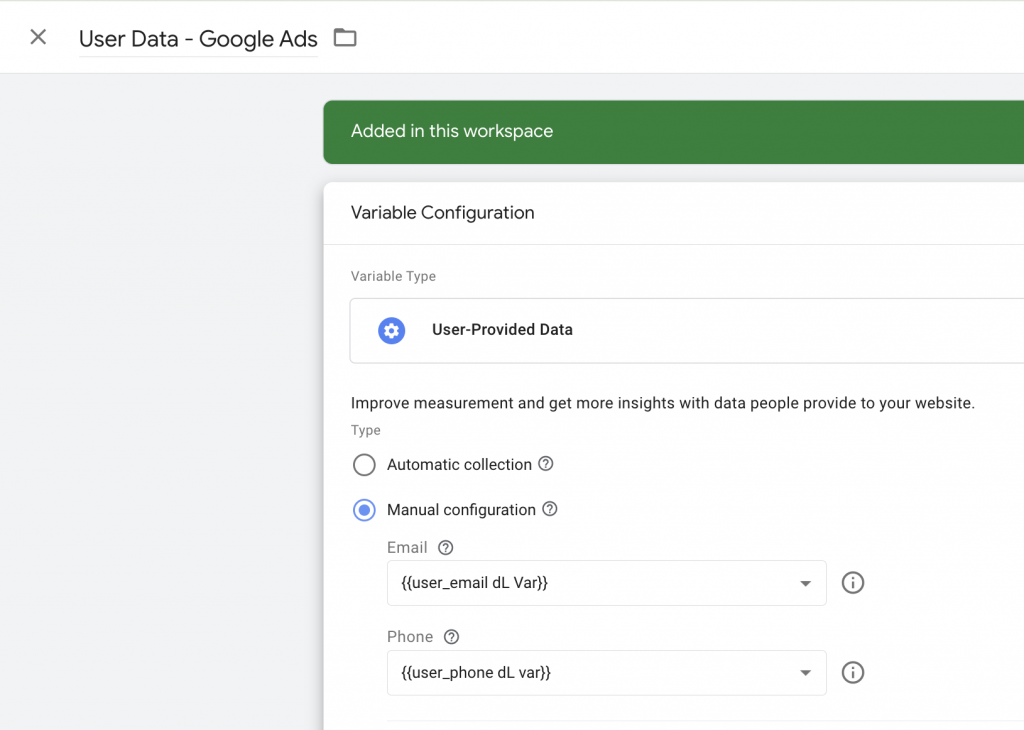Click the Improve measurement description text
Image resolution: width=1024 pixels, height=730 pixels.
coord(662,403)
